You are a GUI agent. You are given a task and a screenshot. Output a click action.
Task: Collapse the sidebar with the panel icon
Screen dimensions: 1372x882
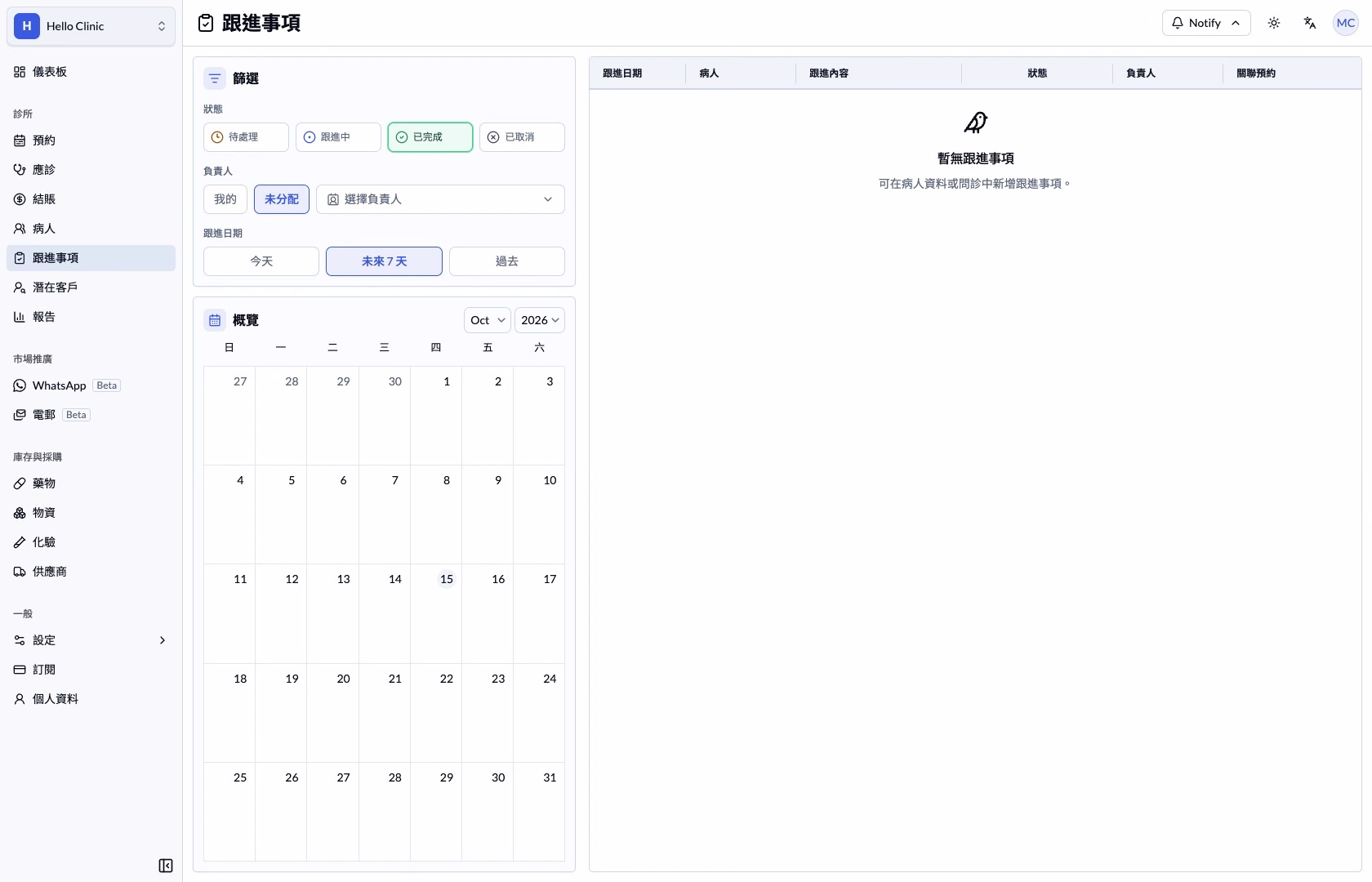tap(166, 866)
